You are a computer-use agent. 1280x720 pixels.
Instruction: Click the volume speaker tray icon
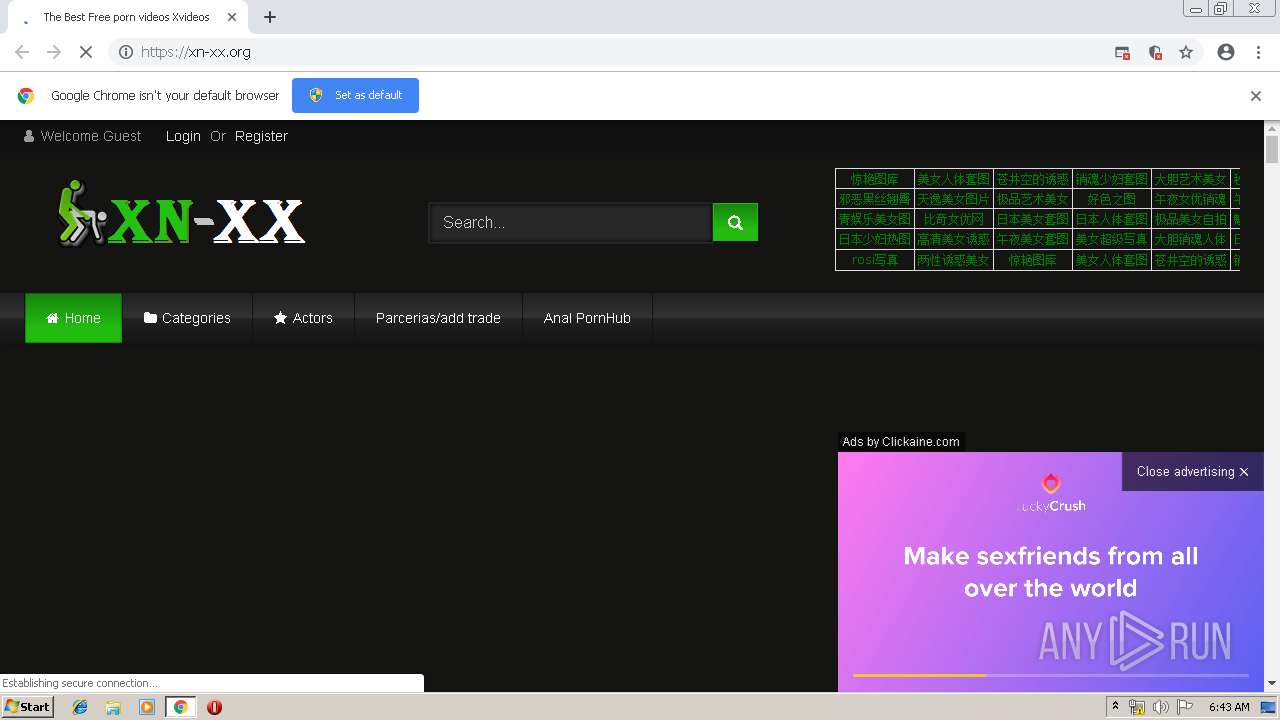pos(1161,707)
